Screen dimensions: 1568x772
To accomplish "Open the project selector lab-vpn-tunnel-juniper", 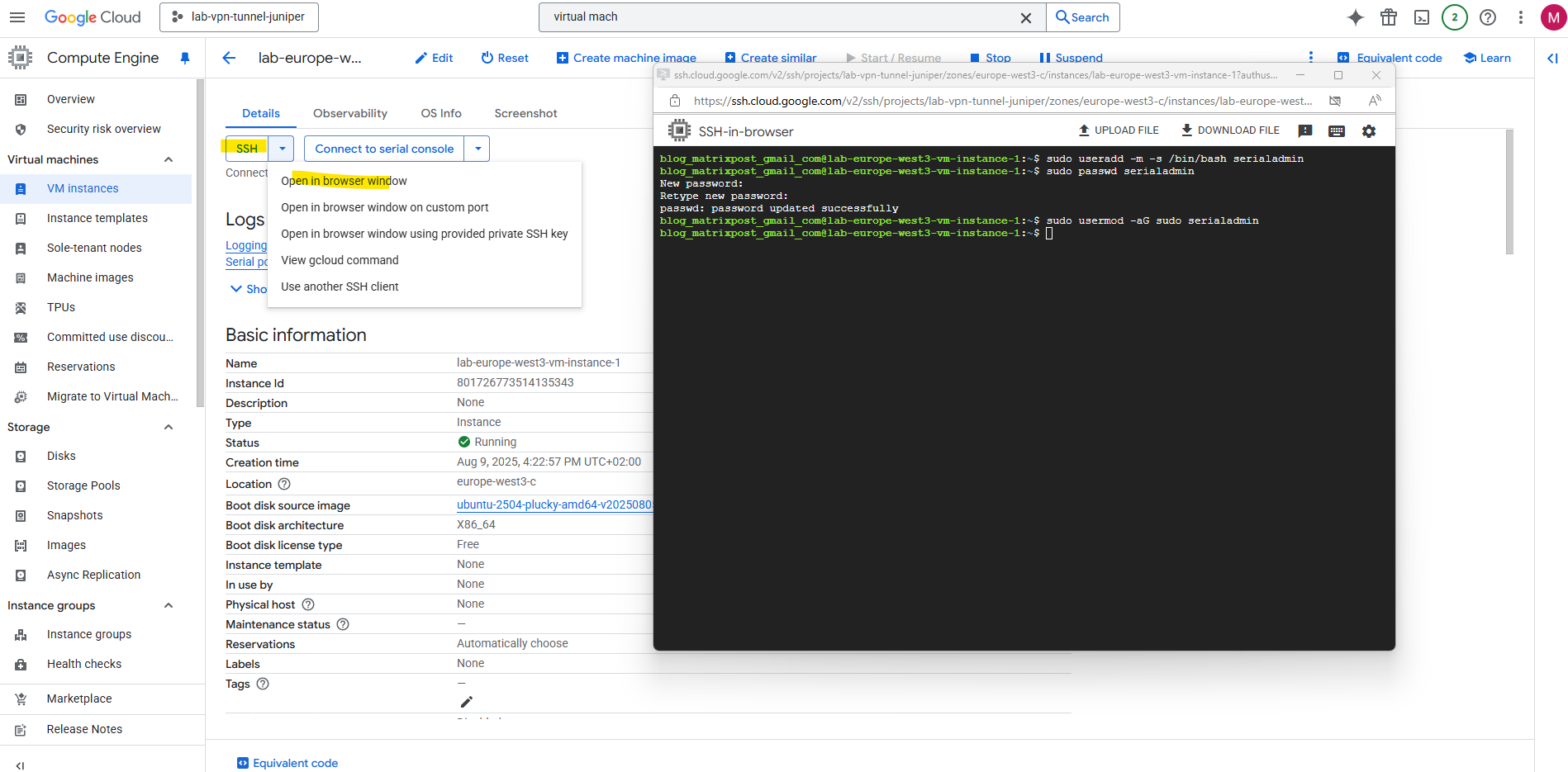I will [x=239, y=17].
